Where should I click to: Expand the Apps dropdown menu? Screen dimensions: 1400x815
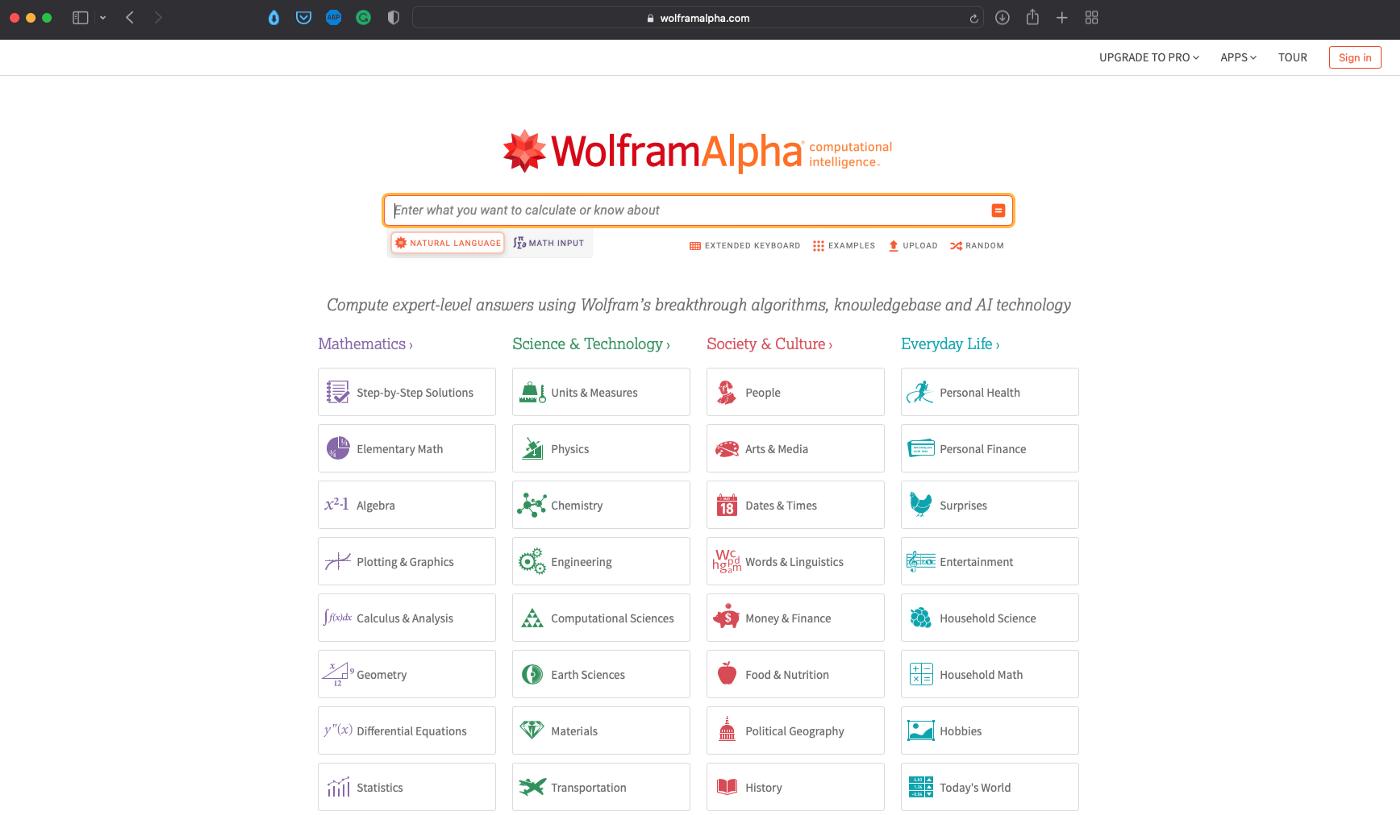pyautogui.click(x=1238, y=57)
